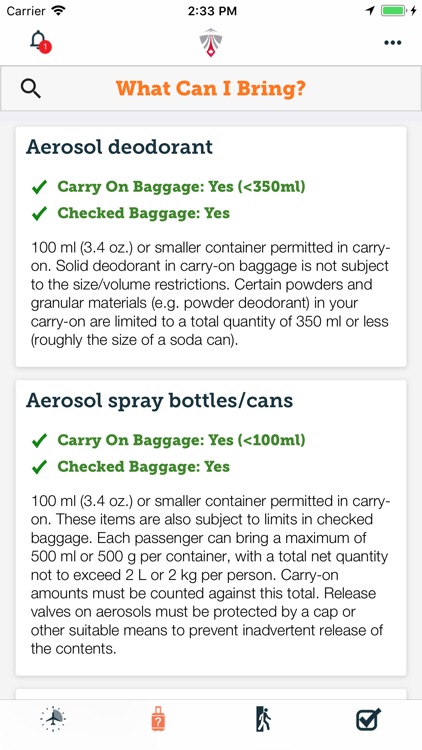Viewport: 422px width, 750px height.
Task: Open the walking passenger tab icon
Action: [x=263, y=718]
